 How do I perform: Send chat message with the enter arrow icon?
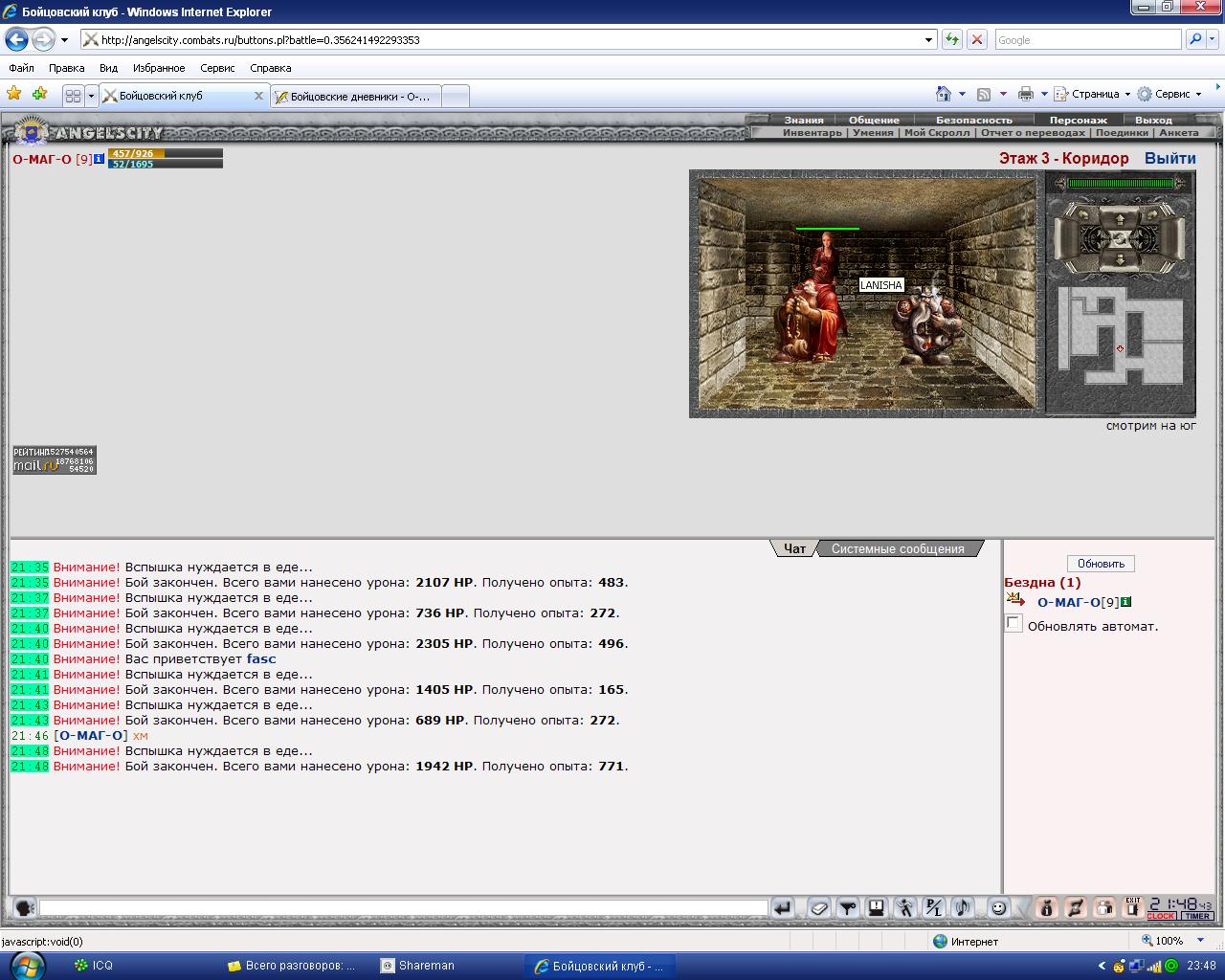click(782, 908)
